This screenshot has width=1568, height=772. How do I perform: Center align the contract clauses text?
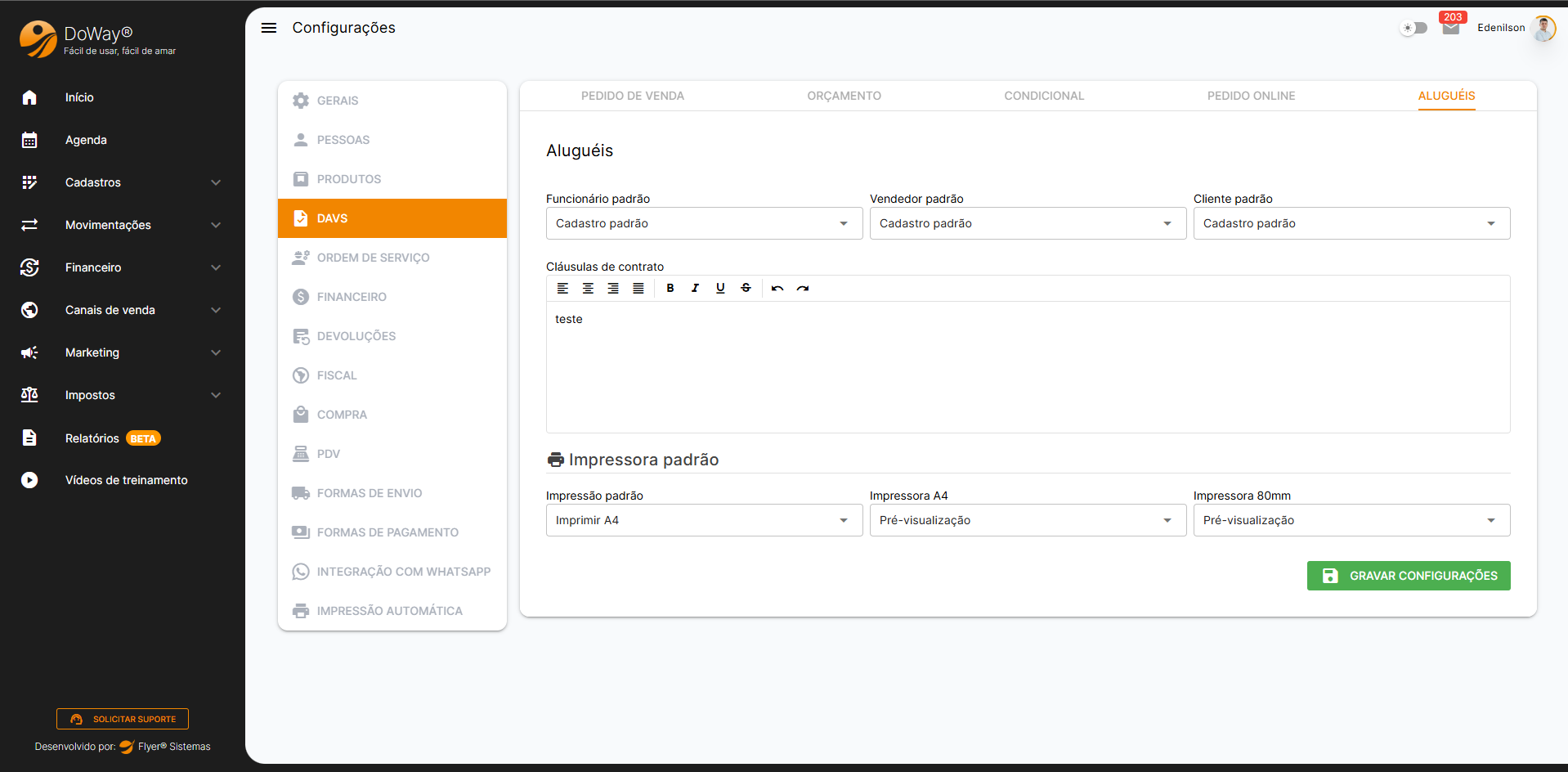pos(588,288)
